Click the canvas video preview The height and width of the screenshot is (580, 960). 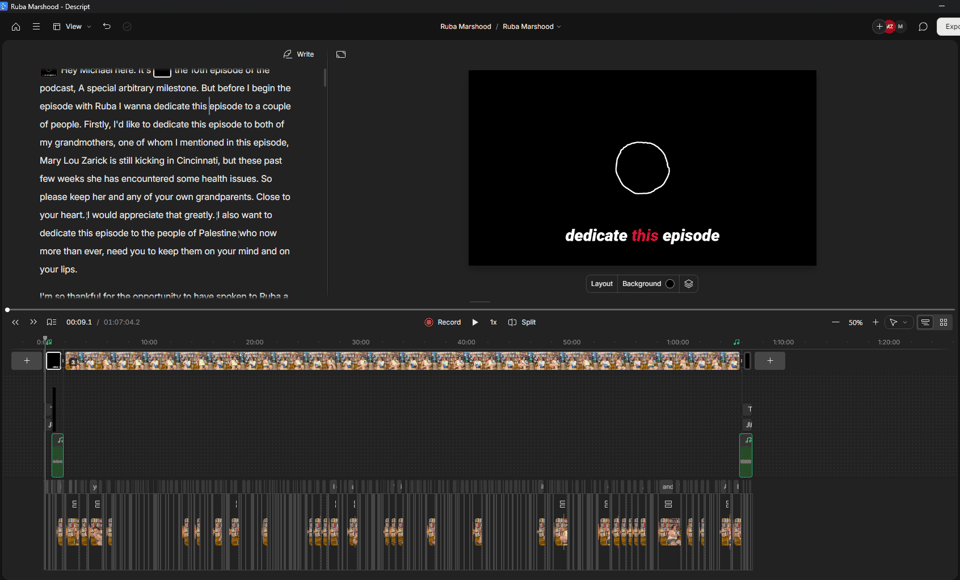coord(642,167)
